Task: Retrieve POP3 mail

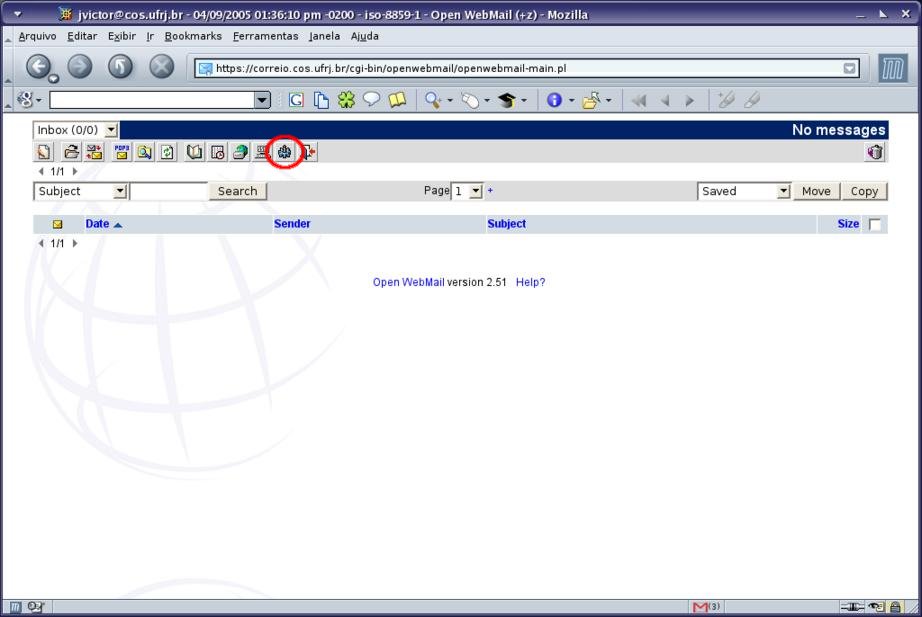Action: (x=122, y=152)
